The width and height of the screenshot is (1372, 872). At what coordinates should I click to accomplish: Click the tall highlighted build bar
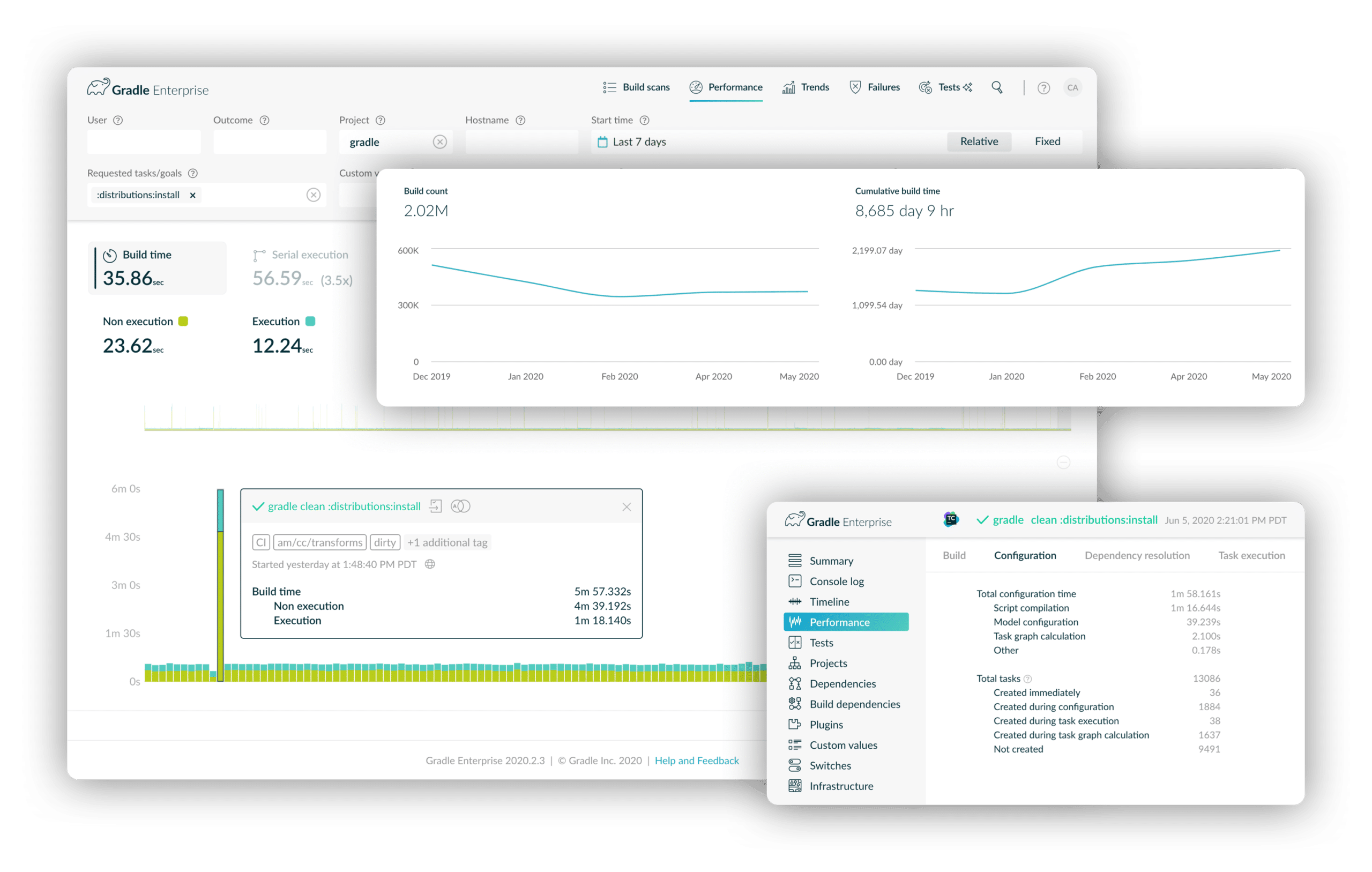pyautogui.click(x=220, y=585)
